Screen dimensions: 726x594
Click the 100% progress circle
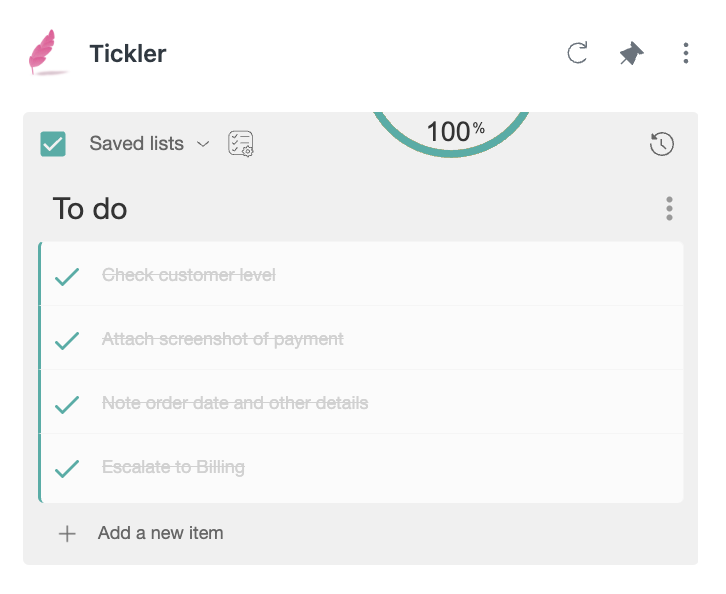tap(451, 132)
